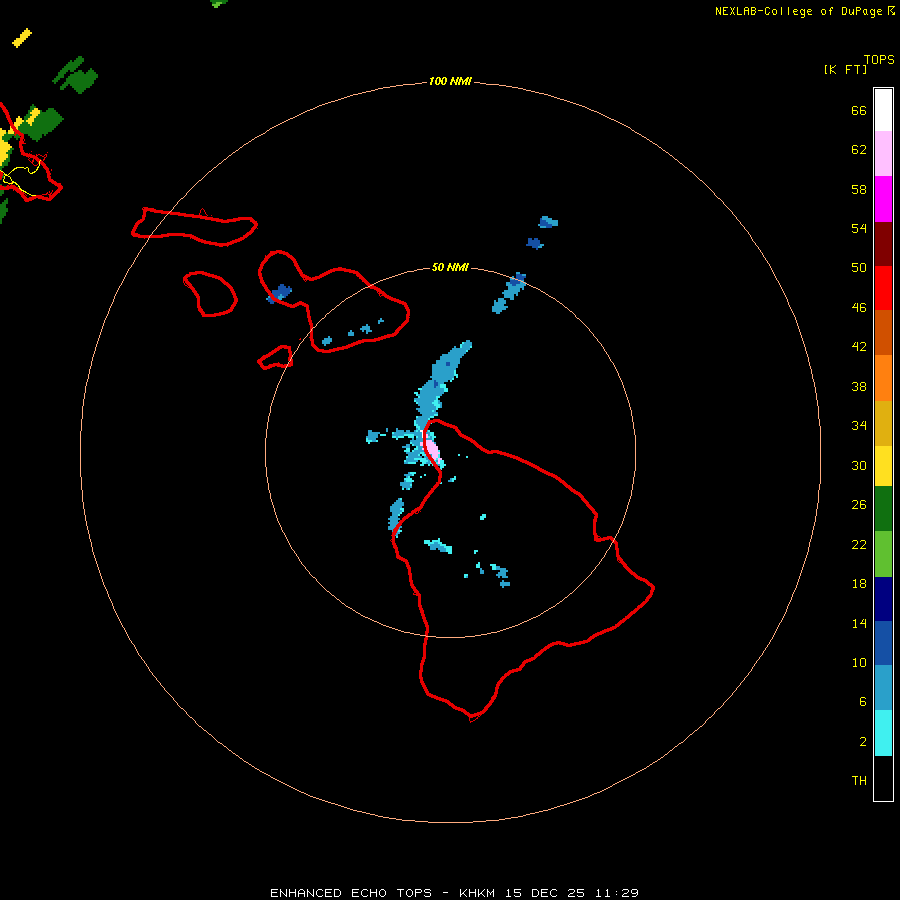Click the '[K FT]' units label
The width and height of the screenshot is (900, 900).
[845, 69]
